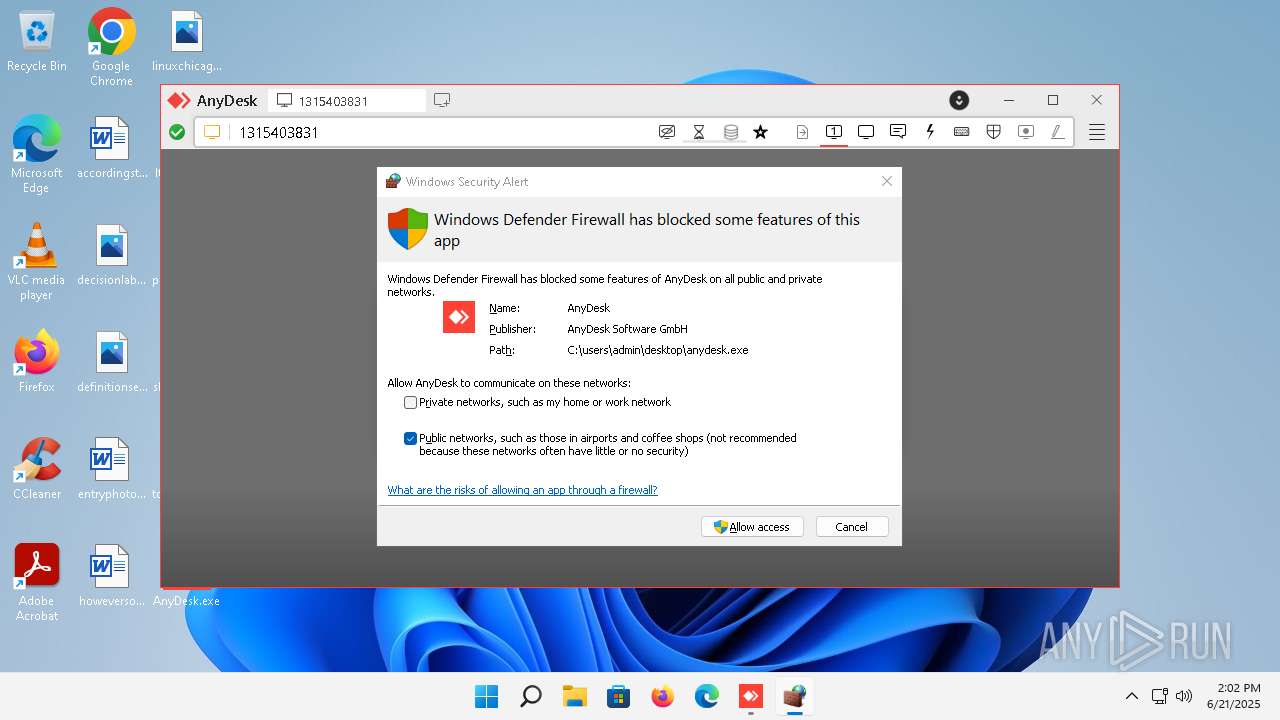Screen dimensions: 1280x720
Task: Click the publisher AnyDesk Software GmbH text
Action: tap(627, 329)
